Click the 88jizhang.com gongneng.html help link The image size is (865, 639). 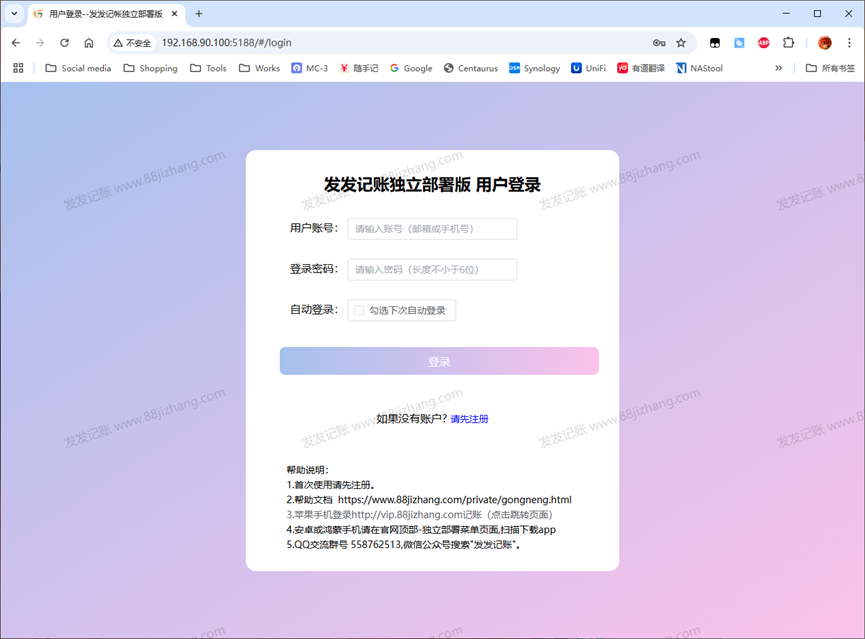(455, 499)
